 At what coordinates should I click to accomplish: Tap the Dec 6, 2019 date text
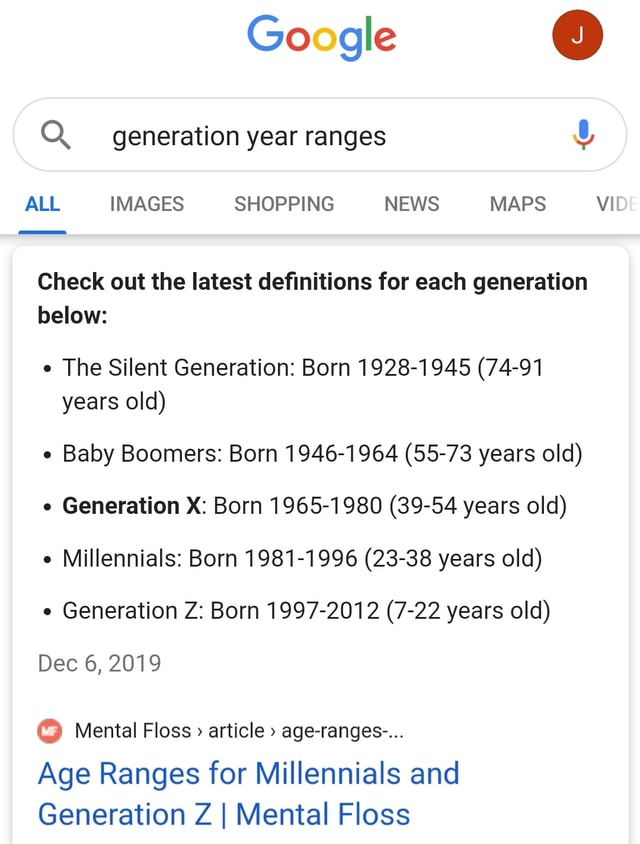[100, 663]
